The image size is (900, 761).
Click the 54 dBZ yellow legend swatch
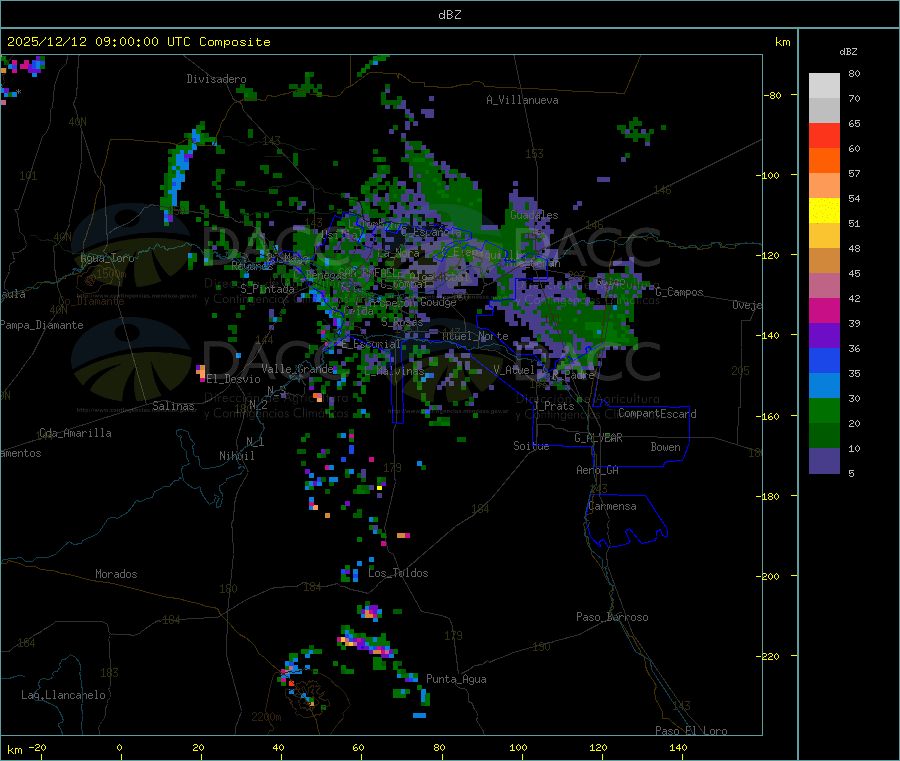tap(824, 211)
